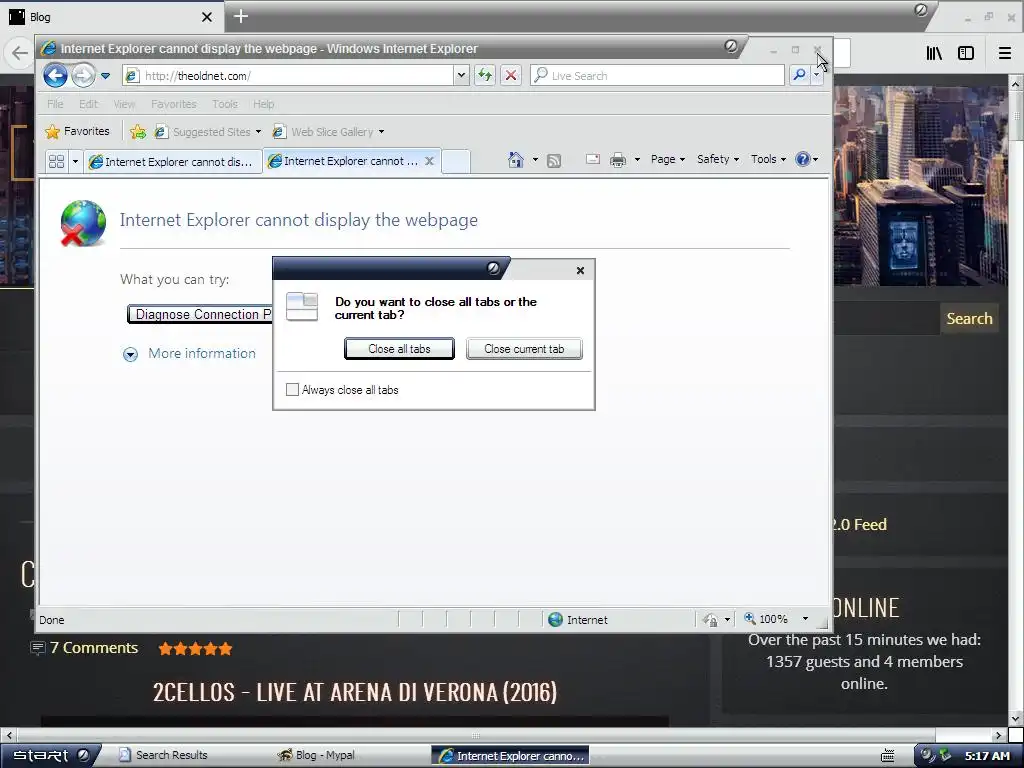Click the Protected Mode lock icon
The width and height of the screenshot is (1024, 768).
coord(711,620)
